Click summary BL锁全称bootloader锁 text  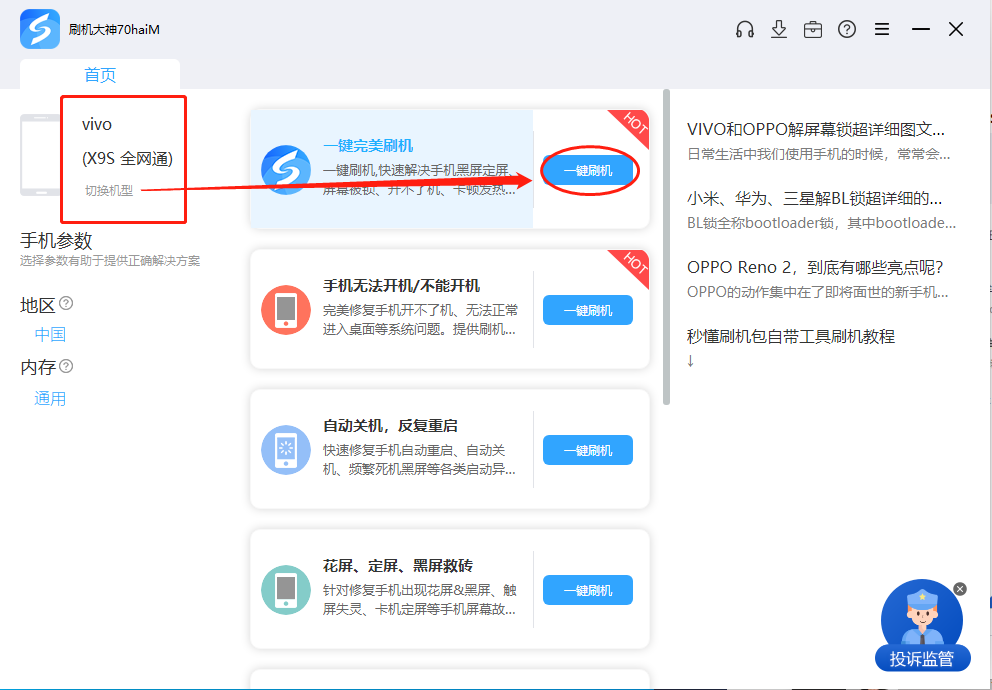821,223
